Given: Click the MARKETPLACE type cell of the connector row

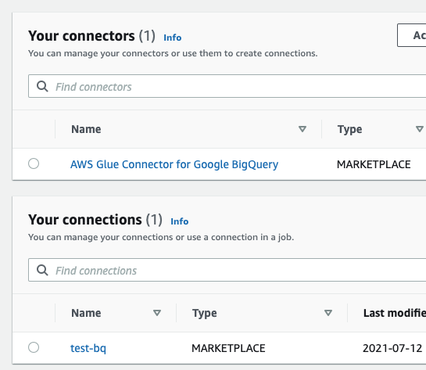Looking at the screenshot, I should (373, 164).
